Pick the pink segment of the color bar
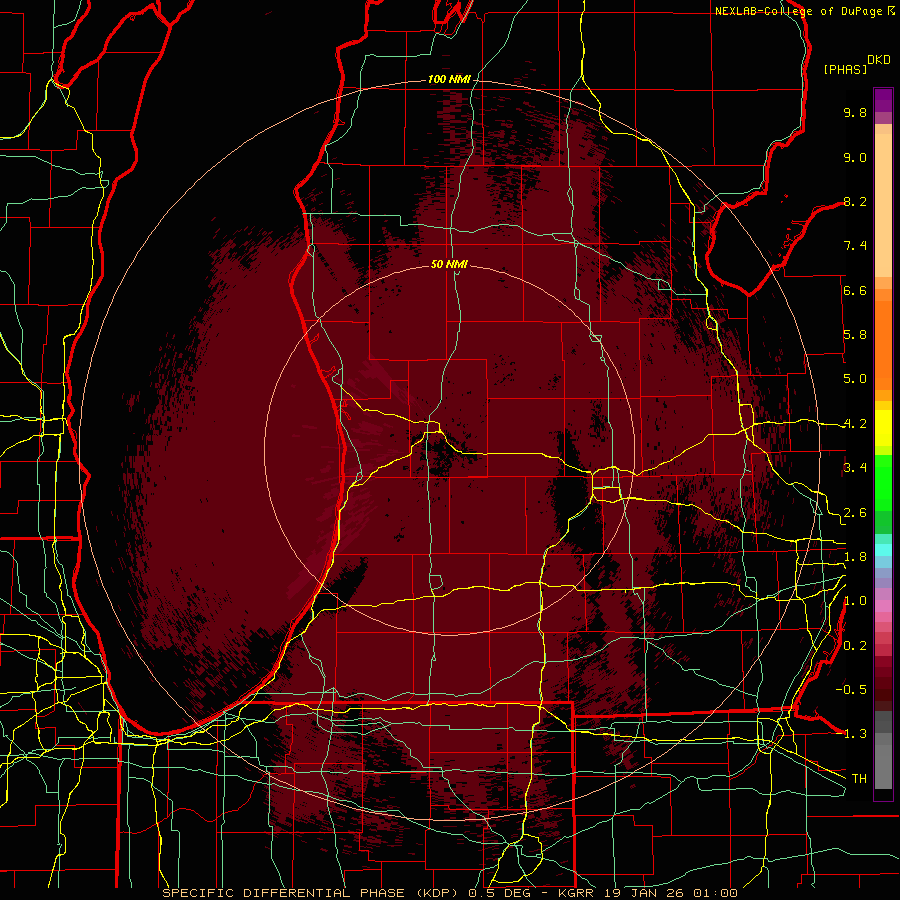The image size is (900, 900). 883,606
